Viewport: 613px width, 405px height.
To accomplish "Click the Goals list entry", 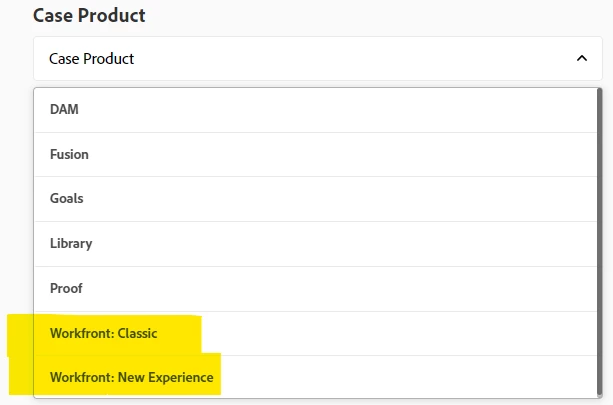I will 316,199.
